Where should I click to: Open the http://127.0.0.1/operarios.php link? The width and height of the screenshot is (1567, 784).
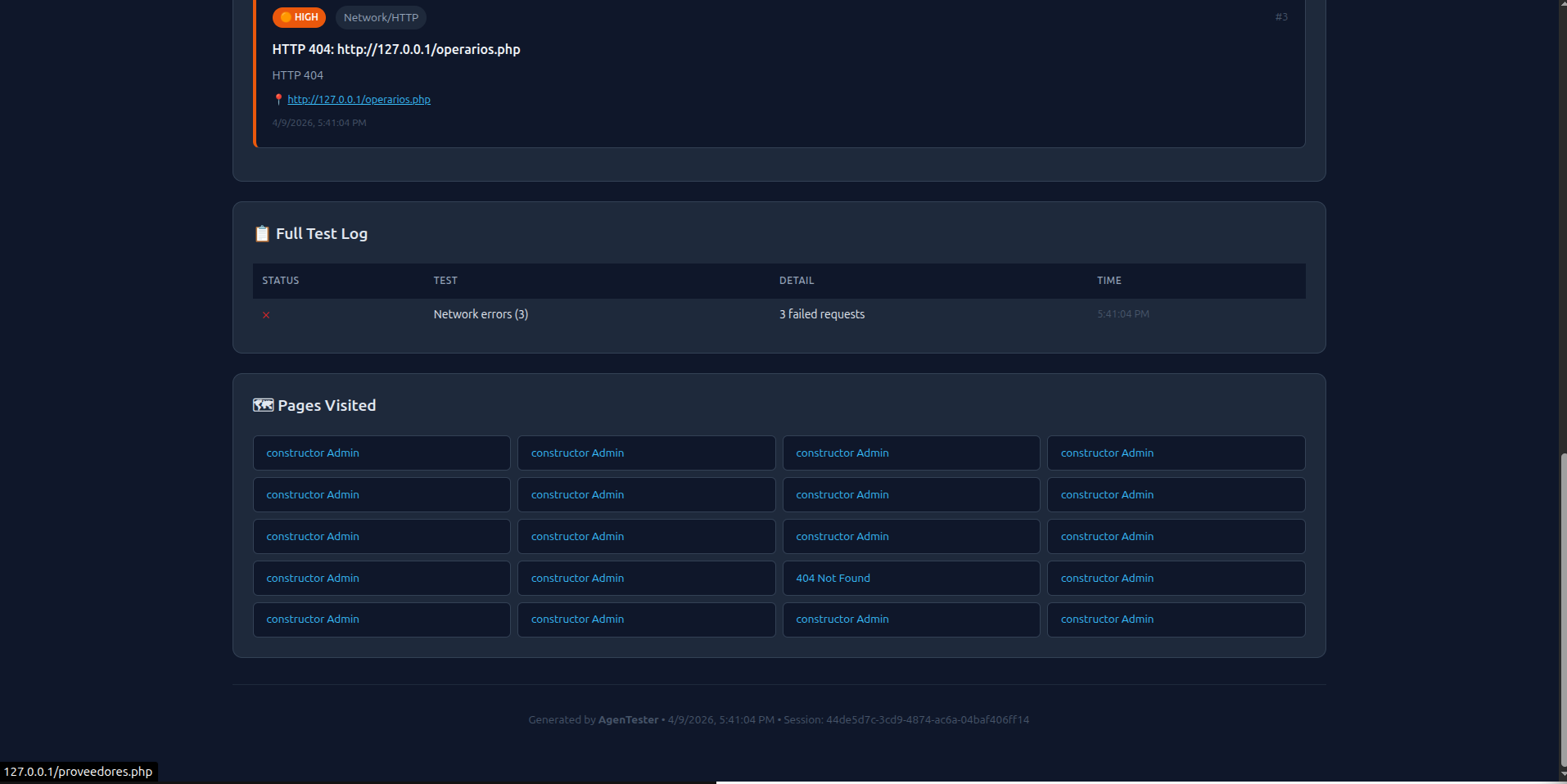pos(359,99)
